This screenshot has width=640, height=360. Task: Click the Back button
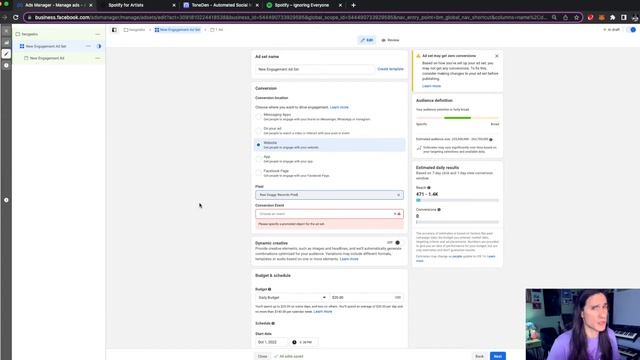point(480,356)
